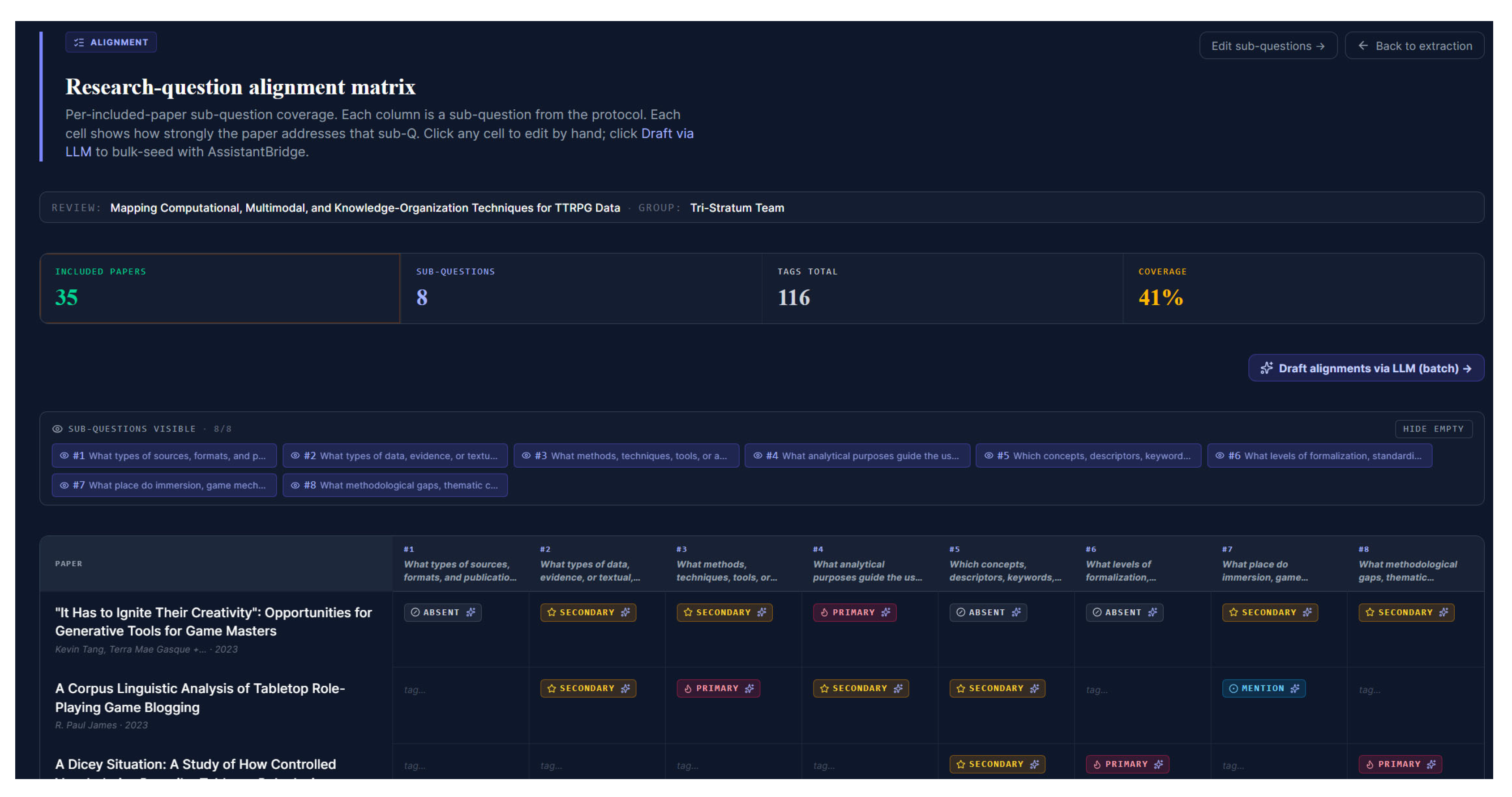Viewport: 1512px width, 797px height.
Task: Toggle visibility of sub-question #7 chip
Action: [164, 485]
